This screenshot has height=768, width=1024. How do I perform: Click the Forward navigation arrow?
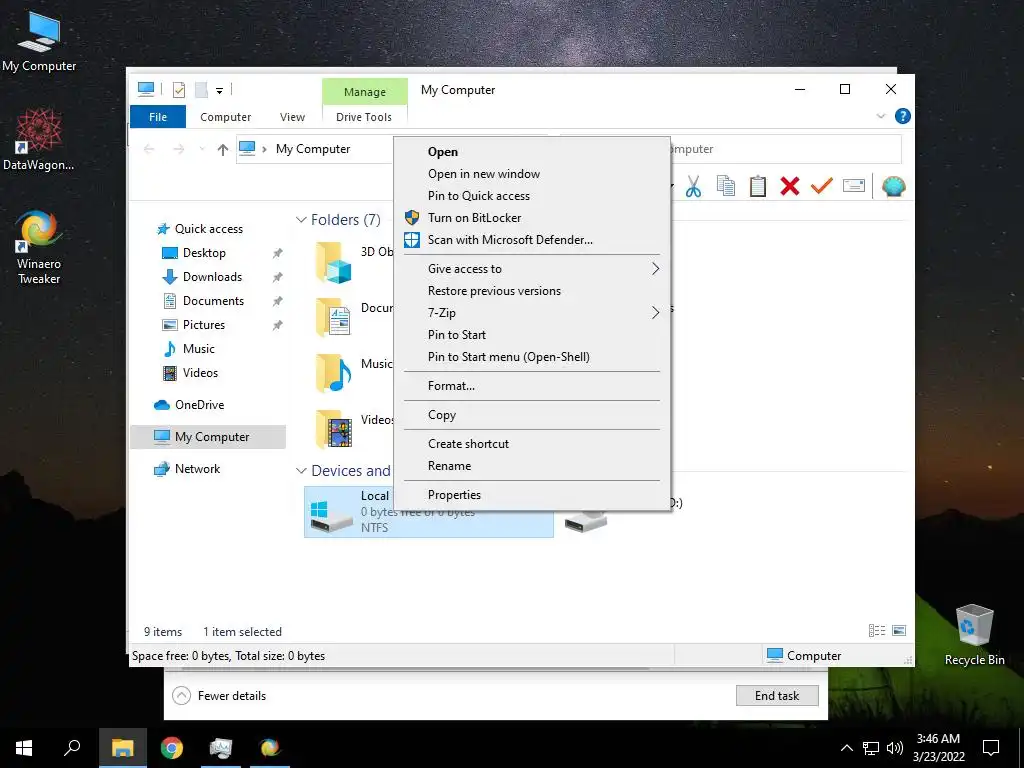178,150
